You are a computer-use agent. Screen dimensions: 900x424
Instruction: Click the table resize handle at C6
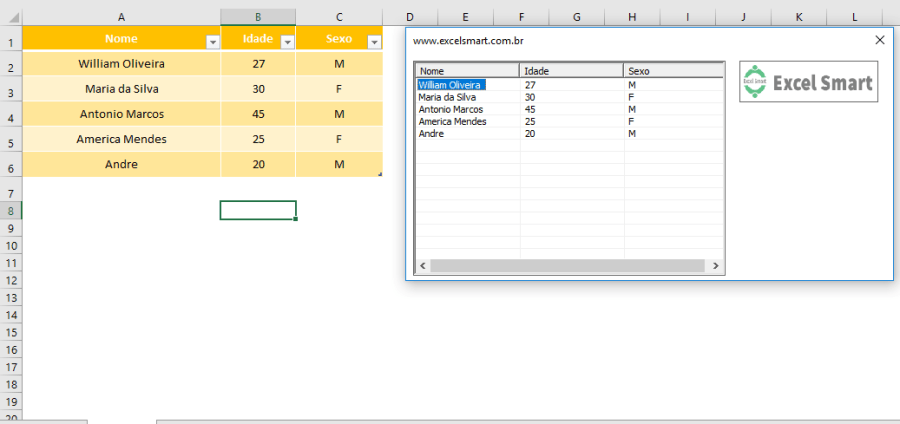380,174
